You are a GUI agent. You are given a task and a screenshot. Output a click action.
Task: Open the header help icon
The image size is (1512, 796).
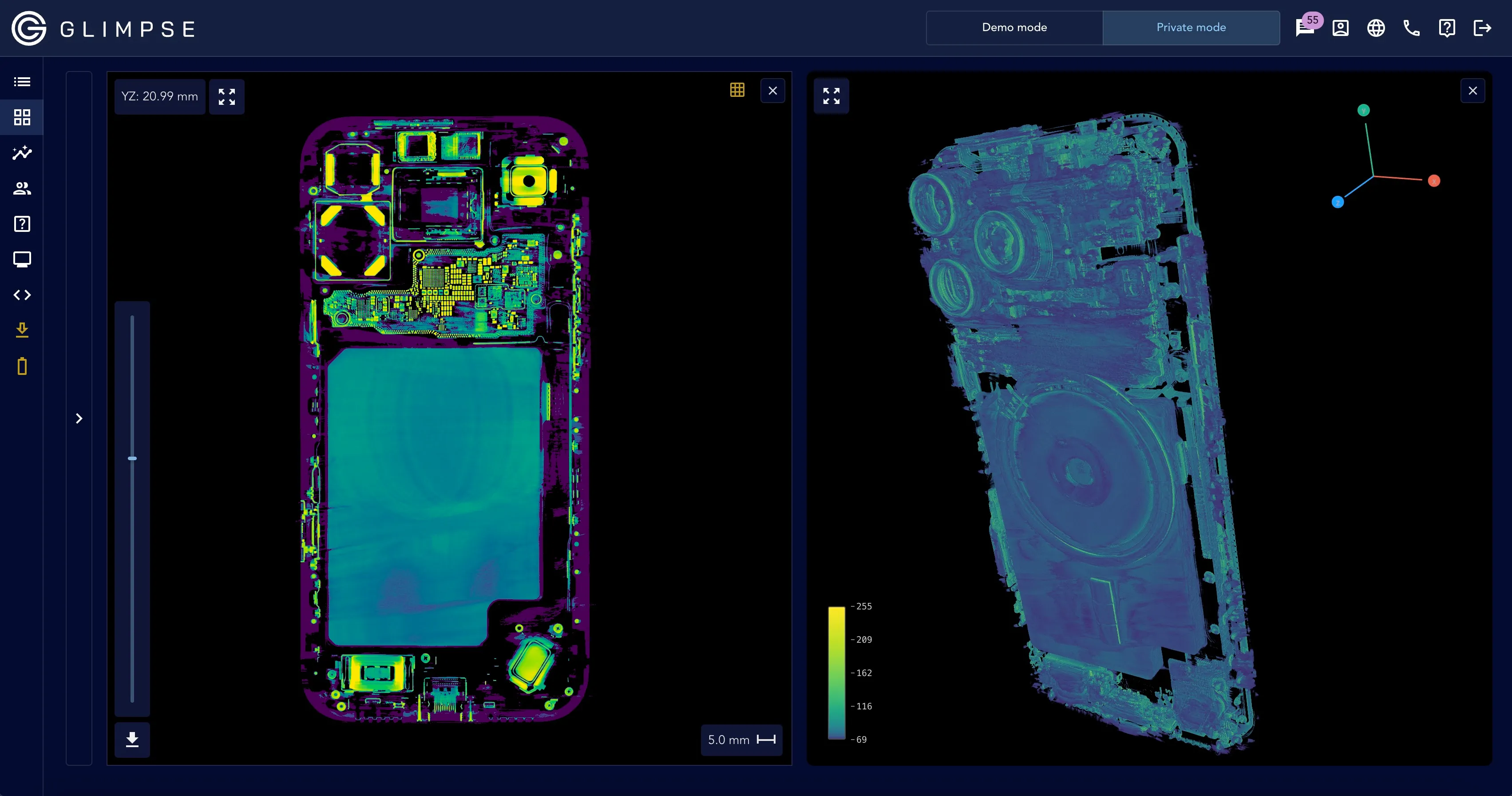point(1447,28)
